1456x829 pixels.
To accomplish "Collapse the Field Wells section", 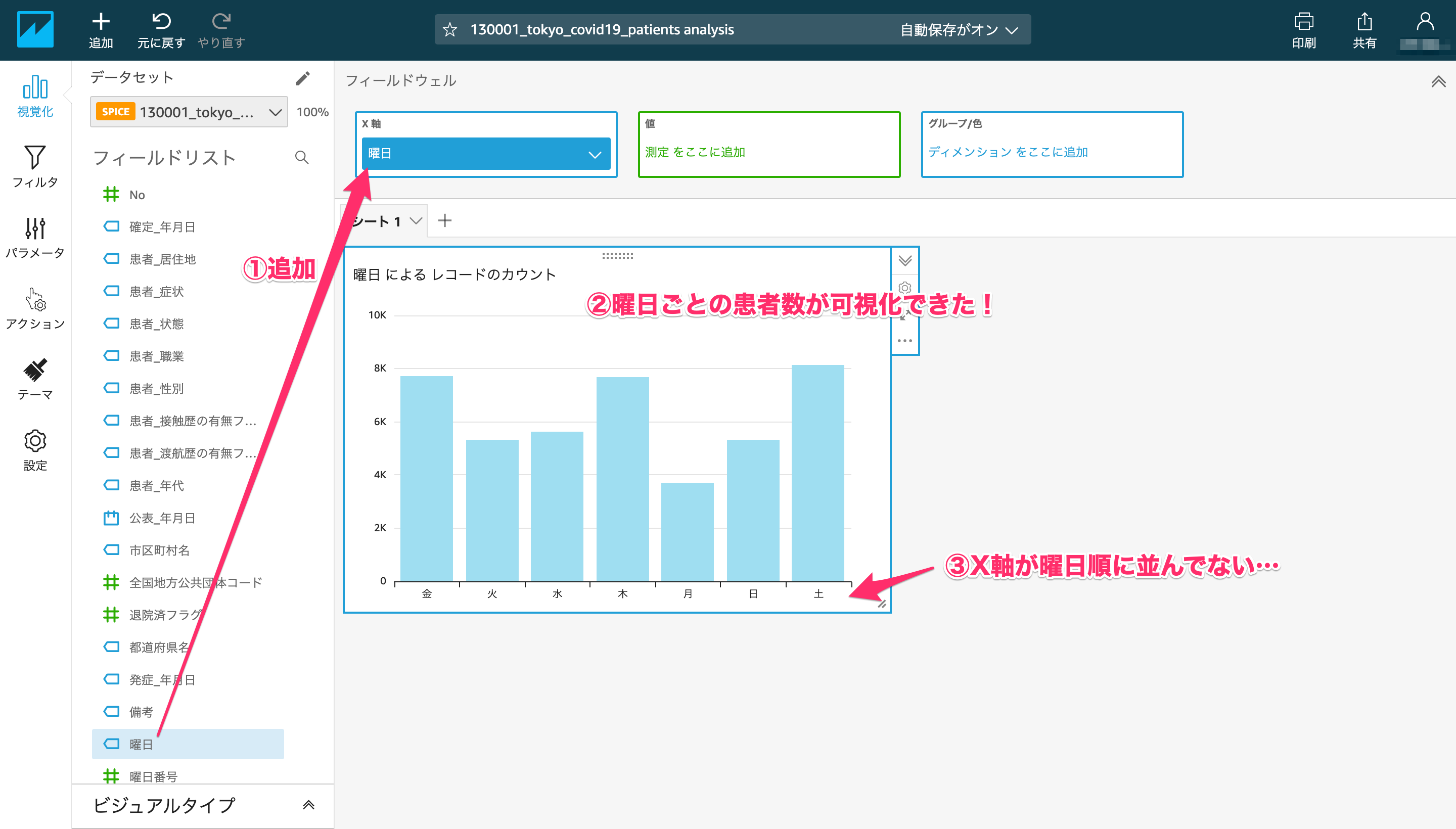I will [x=1438, y=81].
